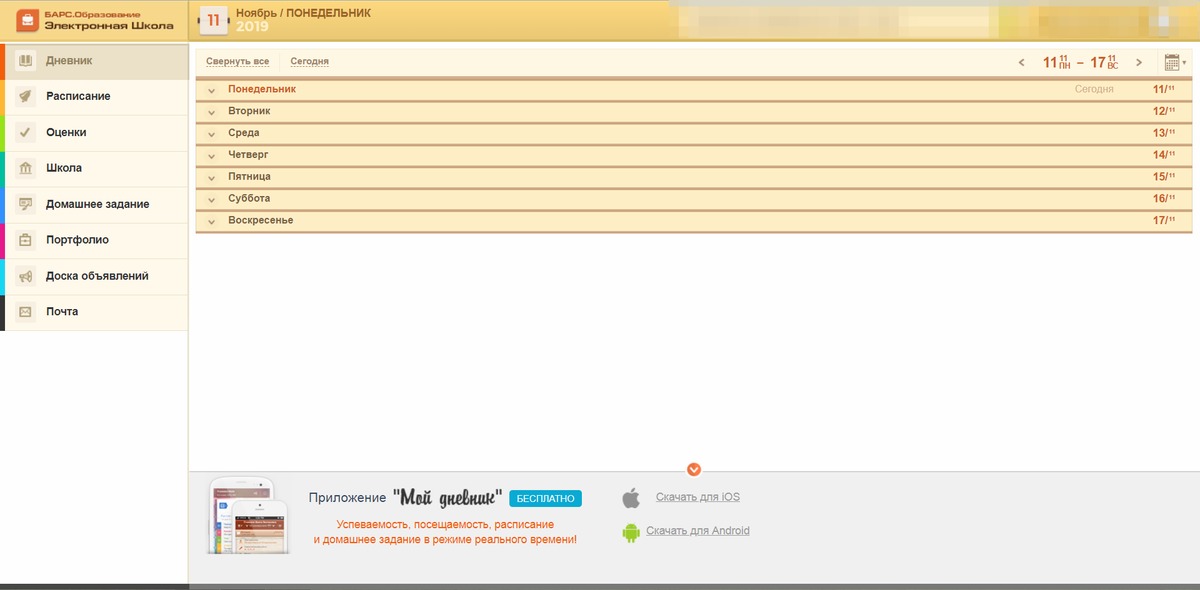Expand the Пятница day row

click(694, 177)
